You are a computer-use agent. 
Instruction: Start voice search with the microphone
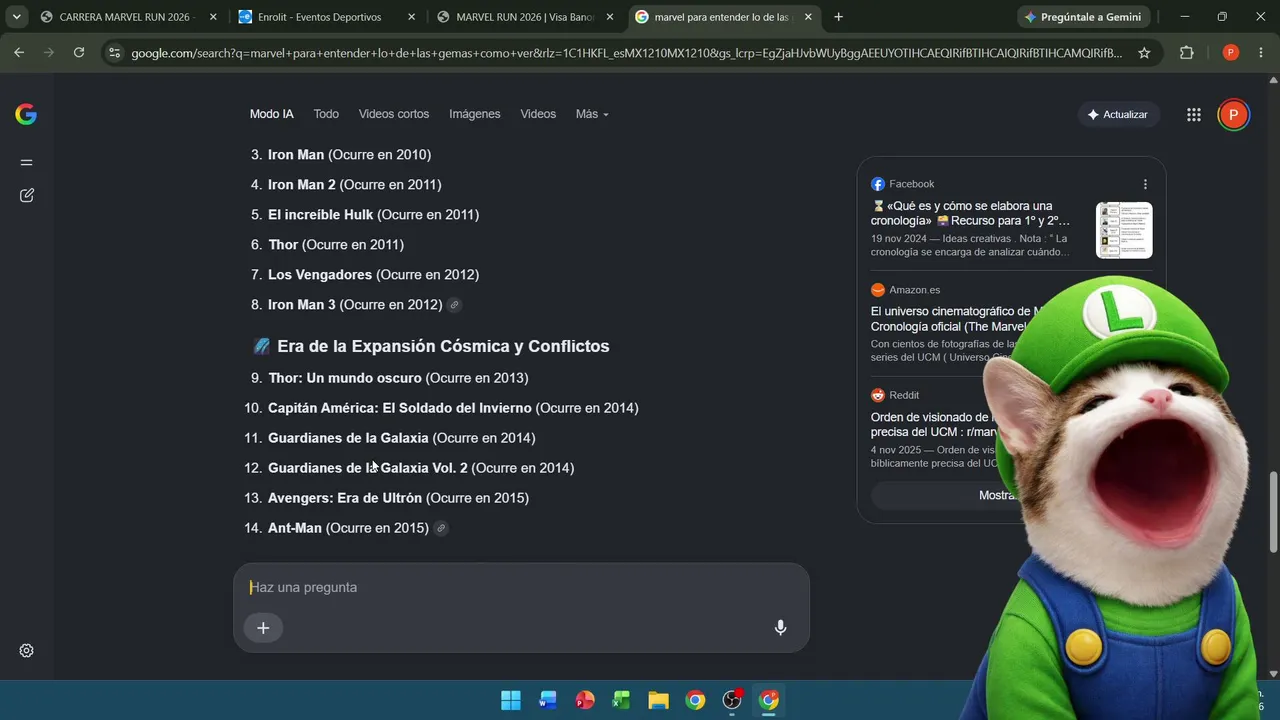point(780,628)
